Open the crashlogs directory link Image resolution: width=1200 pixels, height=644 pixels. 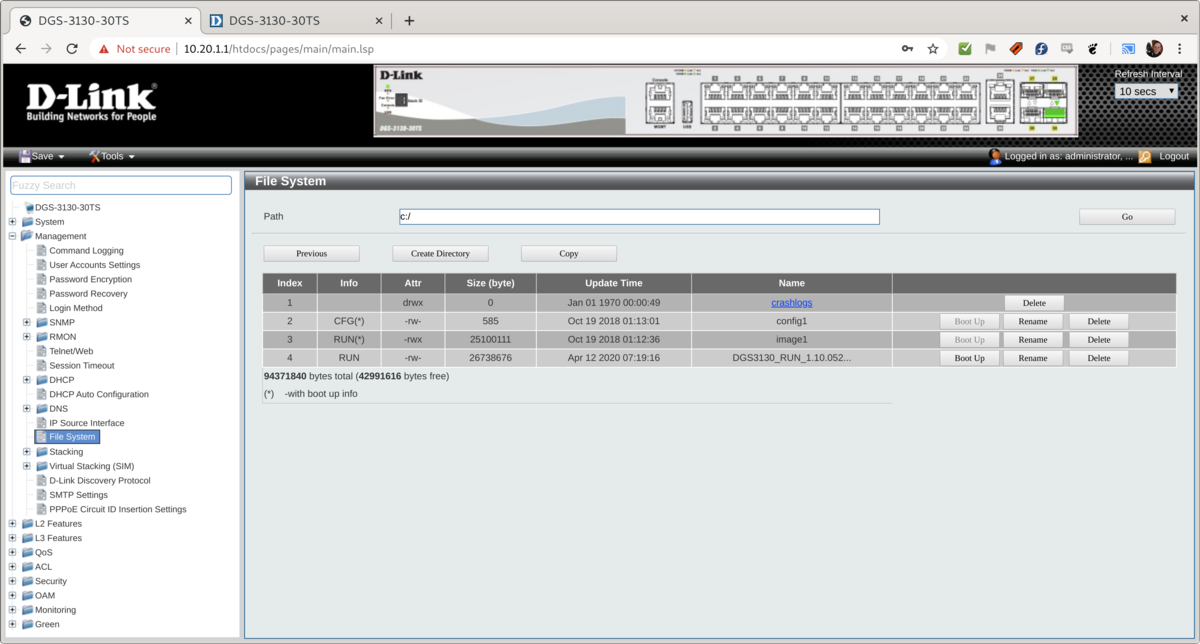pyautogui.click(x=791, y=303)
